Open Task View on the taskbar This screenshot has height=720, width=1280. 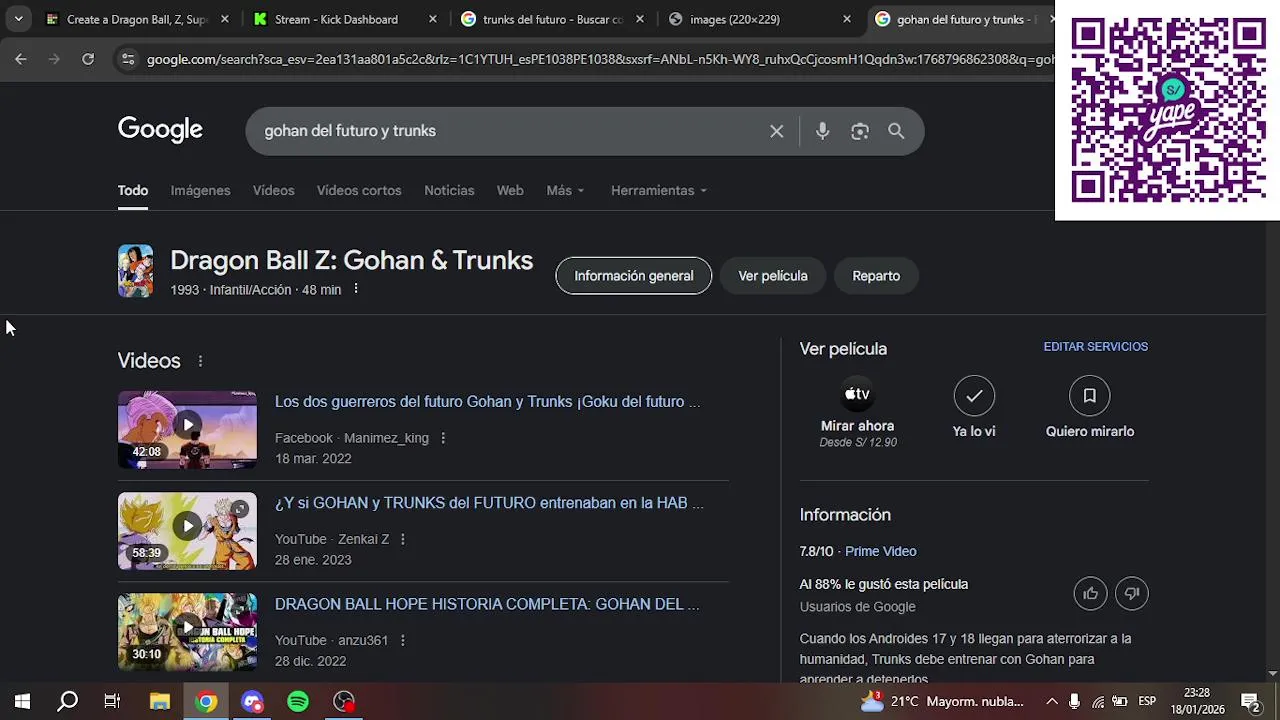(112, 702)
